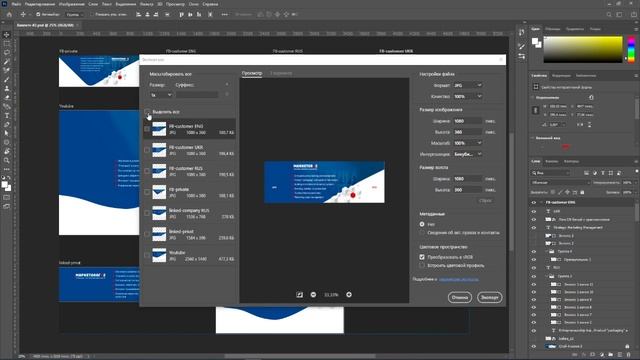Click fit-to-view icon below export preview
Image resolution: width=640 pixels, height=360 pixels.
pyautogui.click(x=299, y=295)
